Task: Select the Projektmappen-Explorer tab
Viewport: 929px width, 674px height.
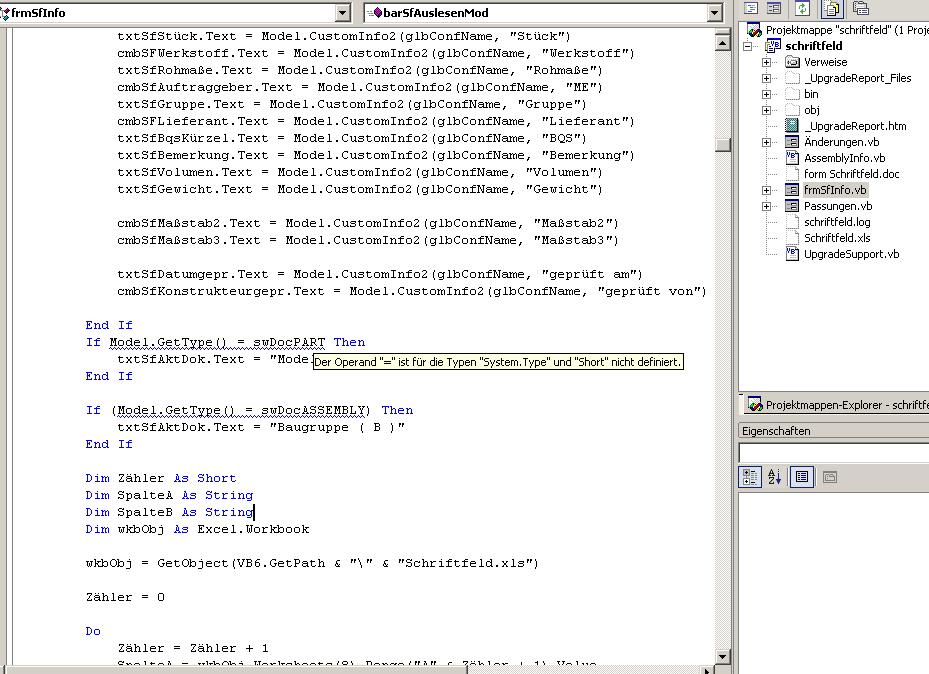Action: [836, 405]
